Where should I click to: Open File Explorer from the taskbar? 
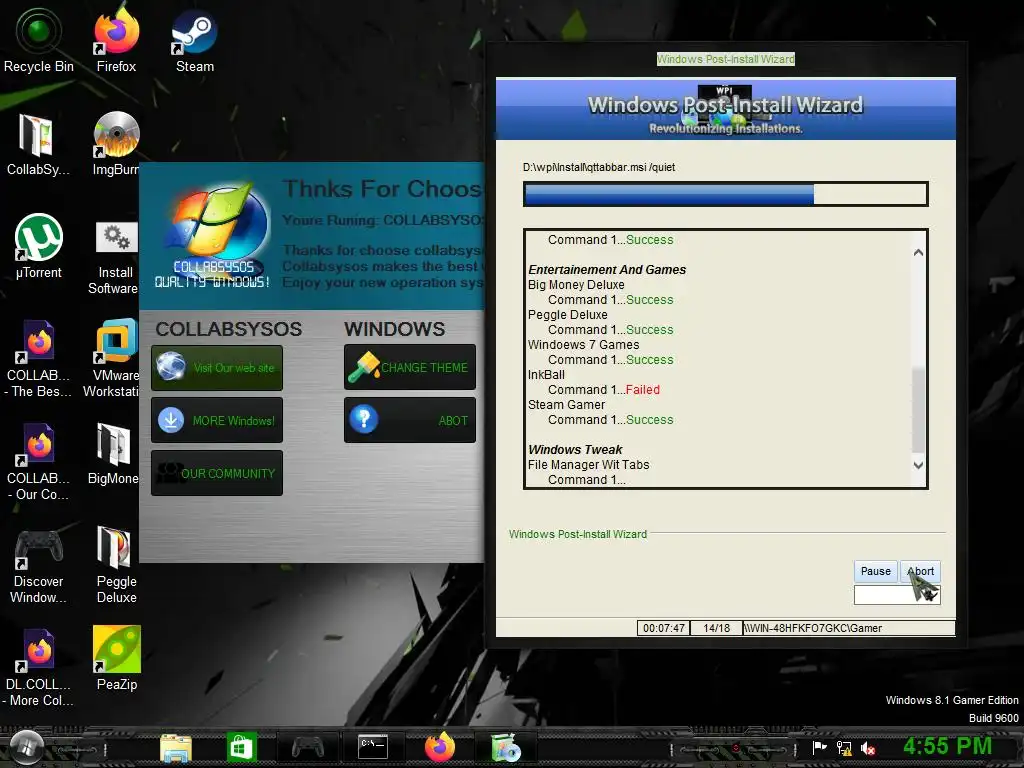[x=176, y=747]
